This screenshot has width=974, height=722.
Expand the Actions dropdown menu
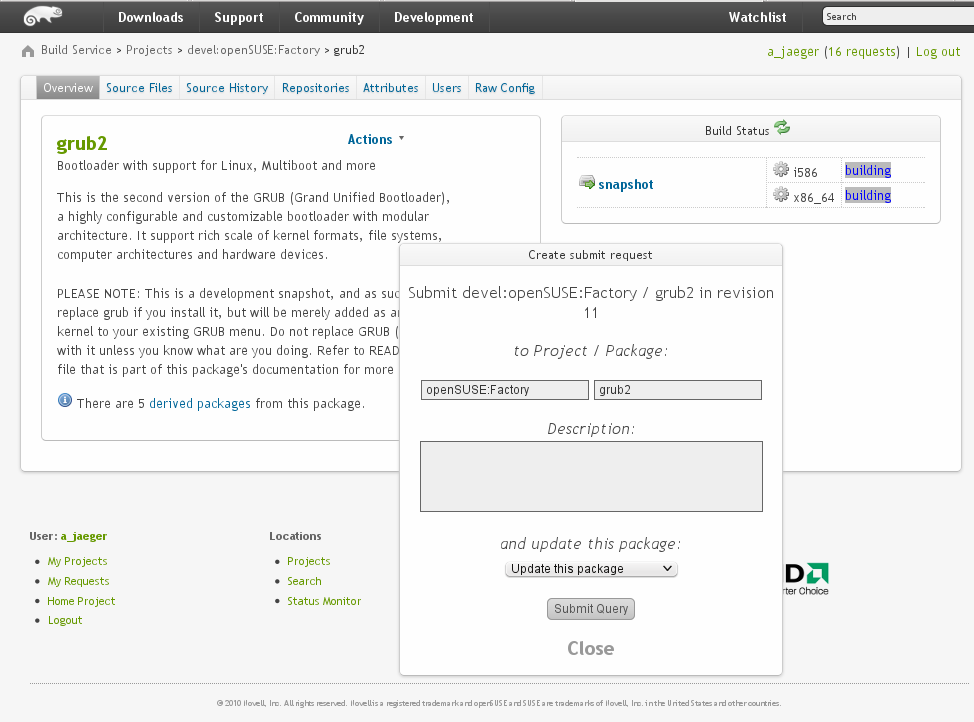376,139
